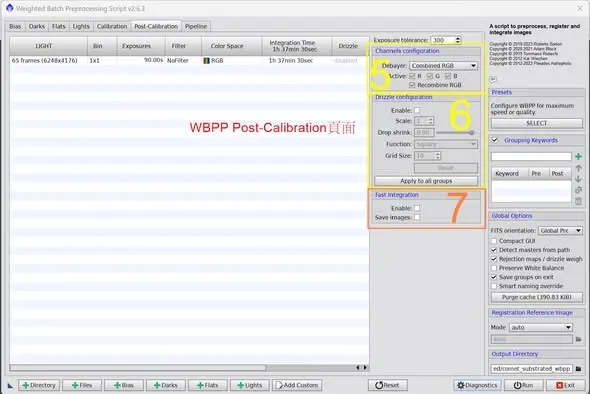Start processing with the Run button

tap(523, 385)
